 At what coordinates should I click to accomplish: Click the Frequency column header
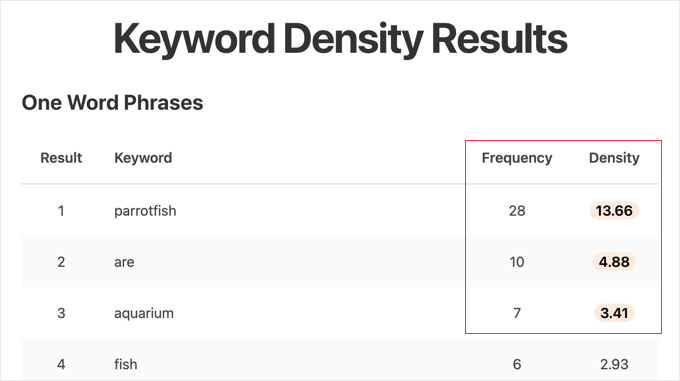click(x=517, y=158)
